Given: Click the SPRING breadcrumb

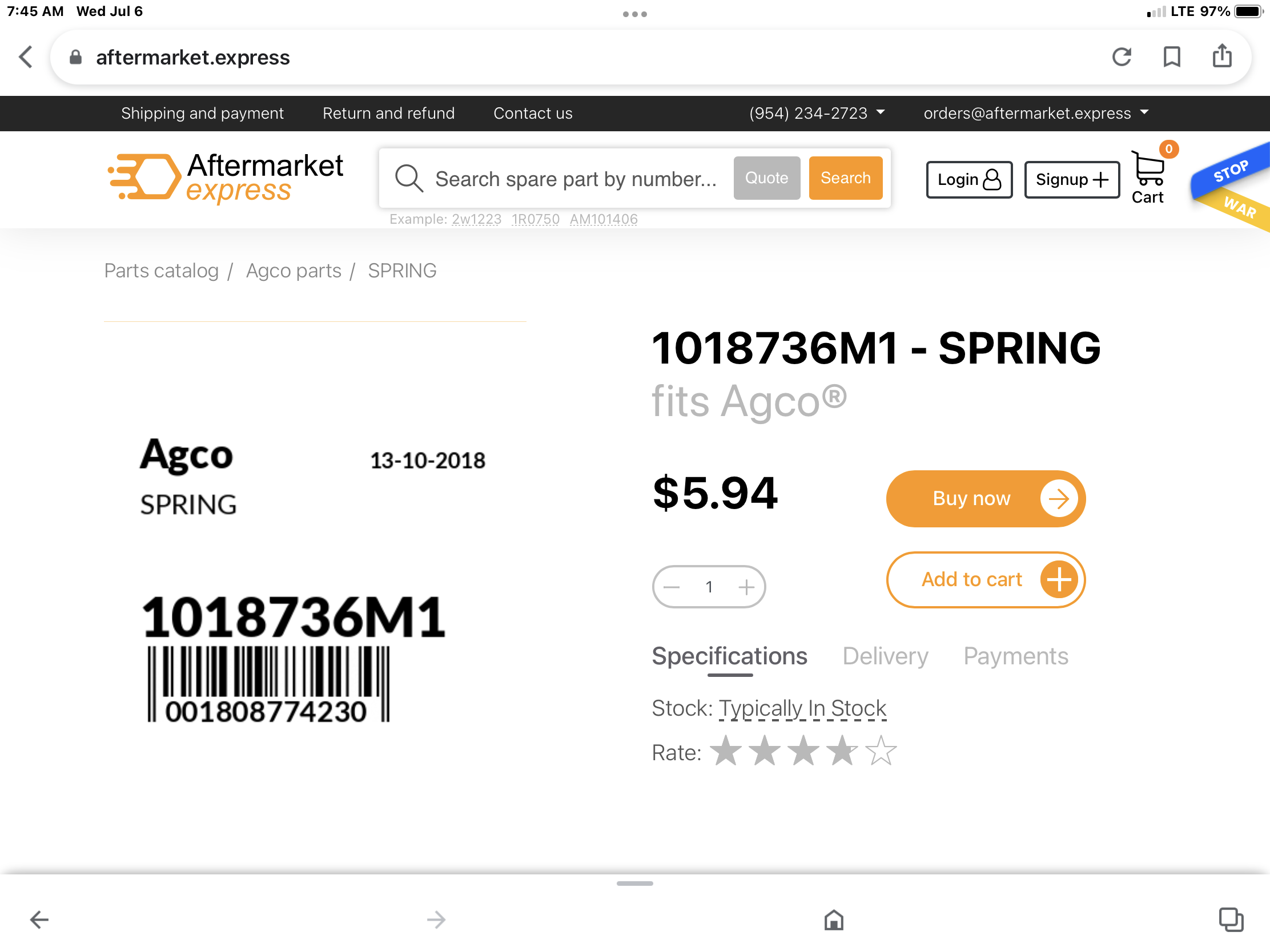Looking at the screenshot, I should point(402,271).
